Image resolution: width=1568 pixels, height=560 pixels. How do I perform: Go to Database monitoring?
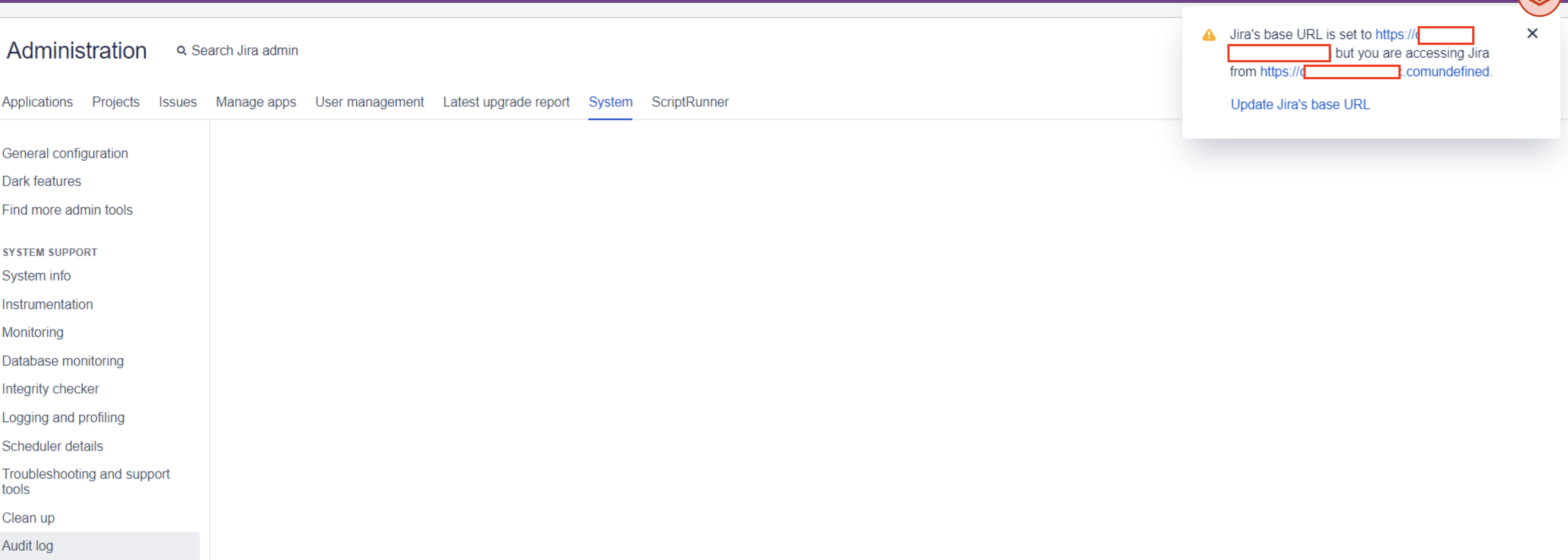[x=63, y=361]
